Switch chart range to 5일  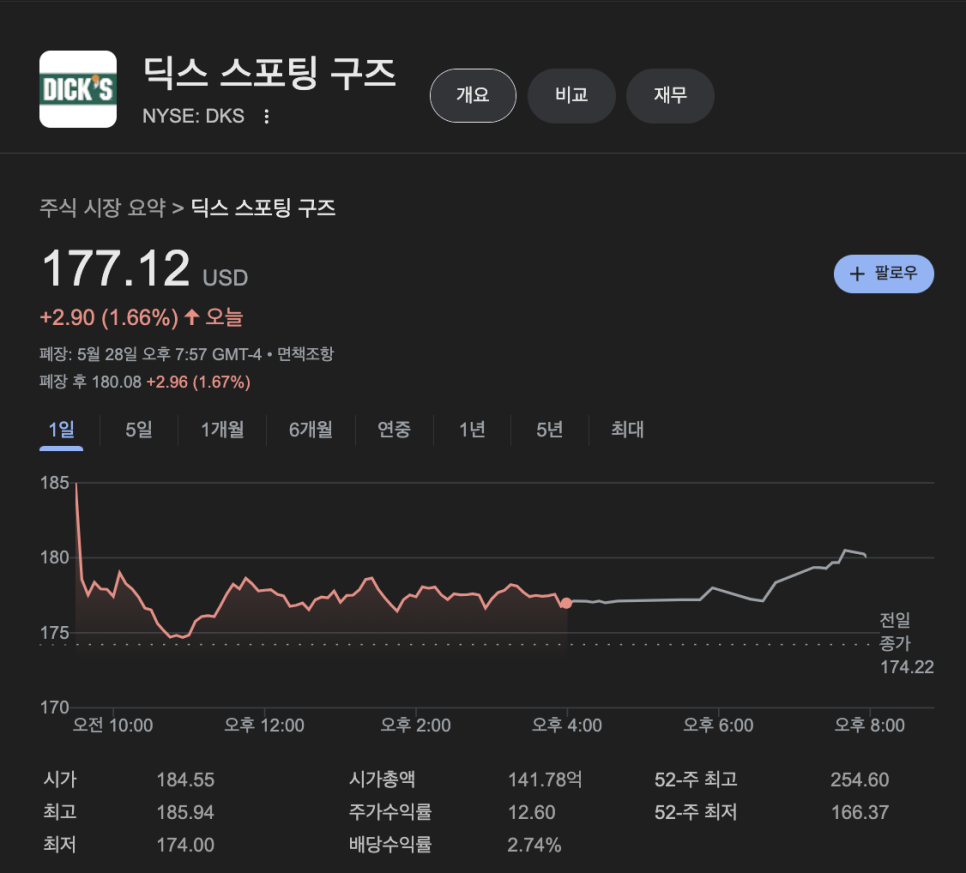[139, 429]
